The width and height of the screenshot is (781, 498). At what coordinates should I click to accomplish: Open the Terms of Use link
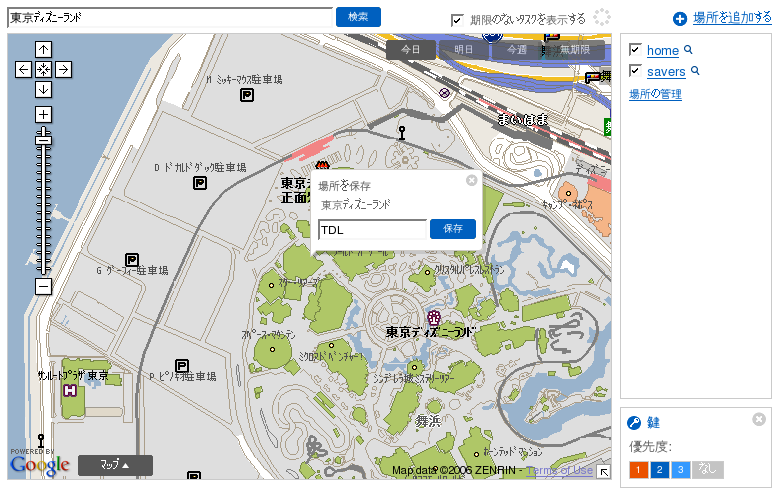coord(559,470)
